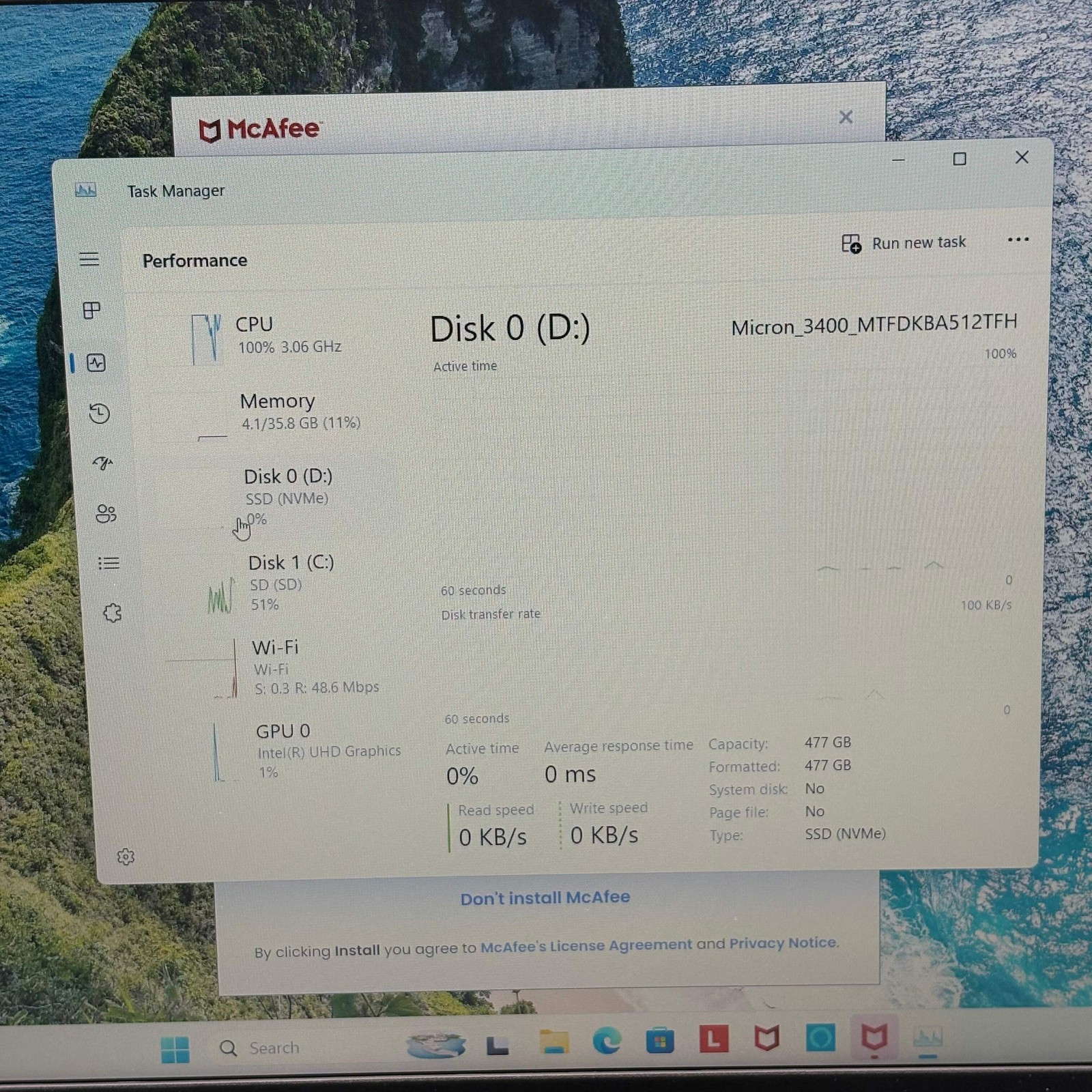The height and width of the screenshot is (1092, 1092).
Task: Click the CPU usage mini graph thumbnail
Action: (x=206, y=339)
